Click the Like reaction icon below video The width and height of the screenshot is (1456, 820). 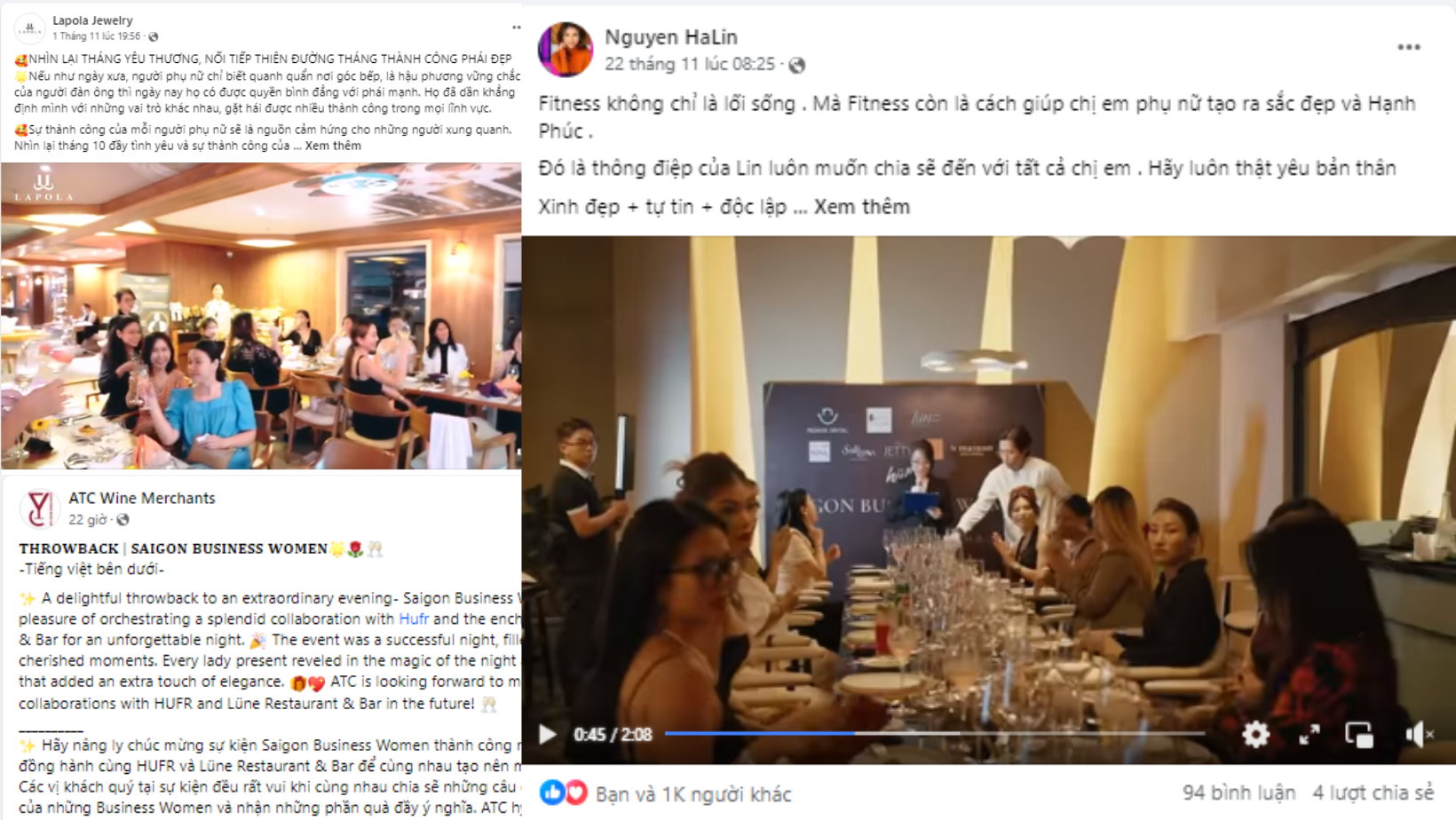(x=551, y=792)
